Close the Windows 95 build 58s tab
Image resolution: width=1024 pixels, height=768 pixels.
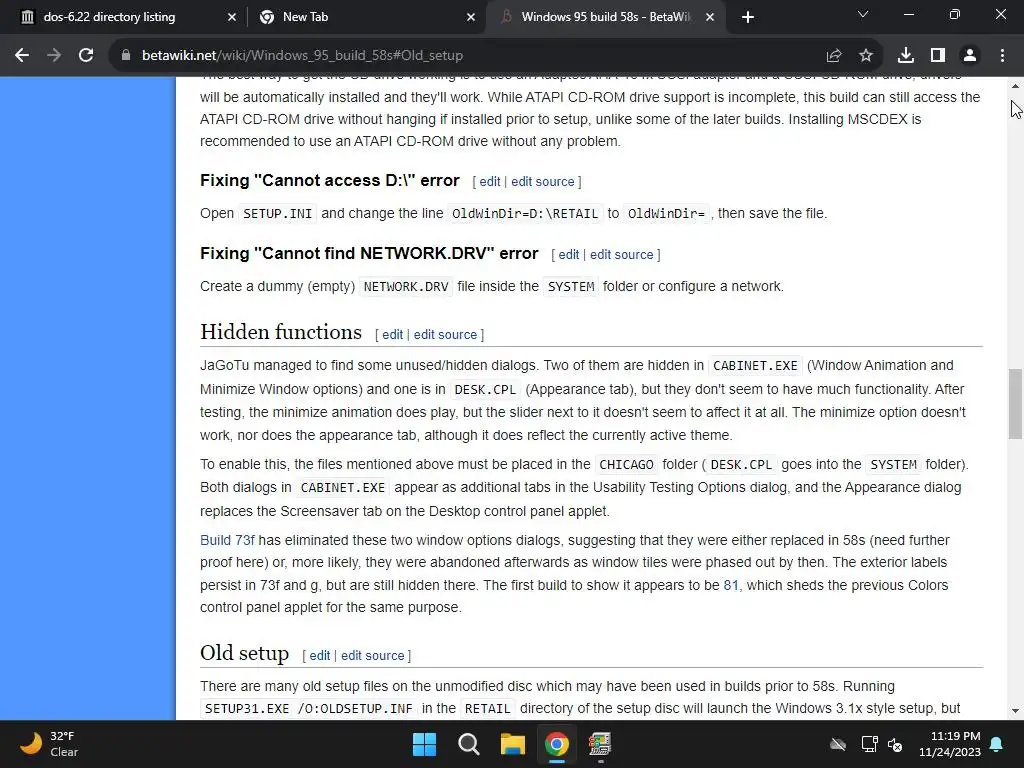[x=710, y=18]
